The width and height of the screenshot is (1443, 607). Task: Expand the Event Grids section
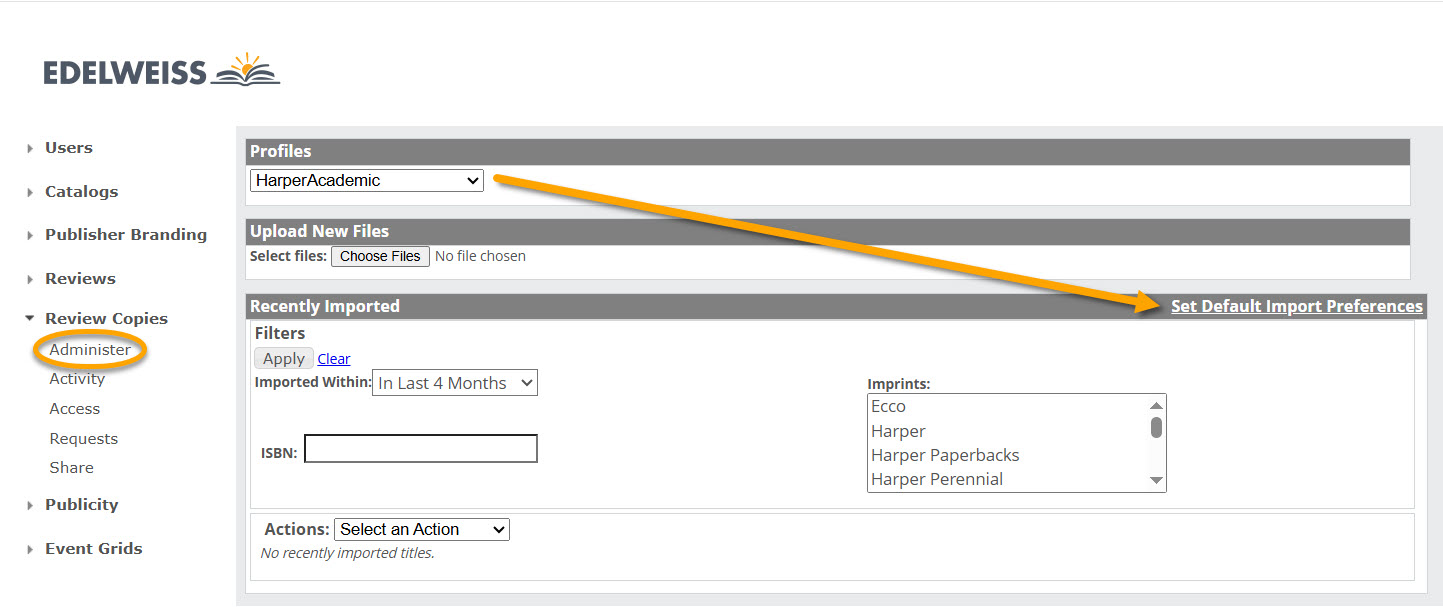click(x=93, y=549)
